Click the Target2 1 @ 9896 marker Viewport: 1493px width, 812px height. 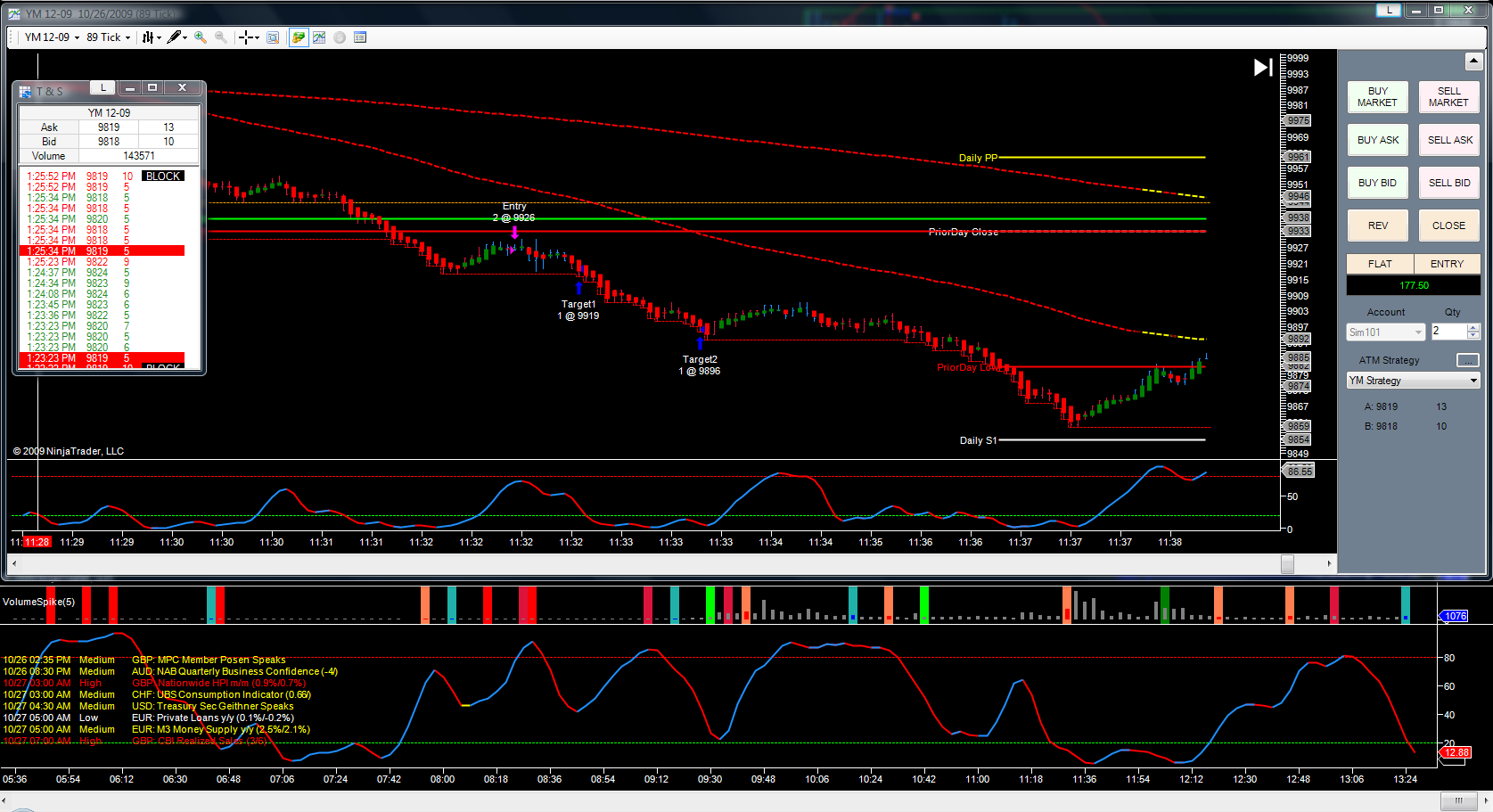[700, 365]
